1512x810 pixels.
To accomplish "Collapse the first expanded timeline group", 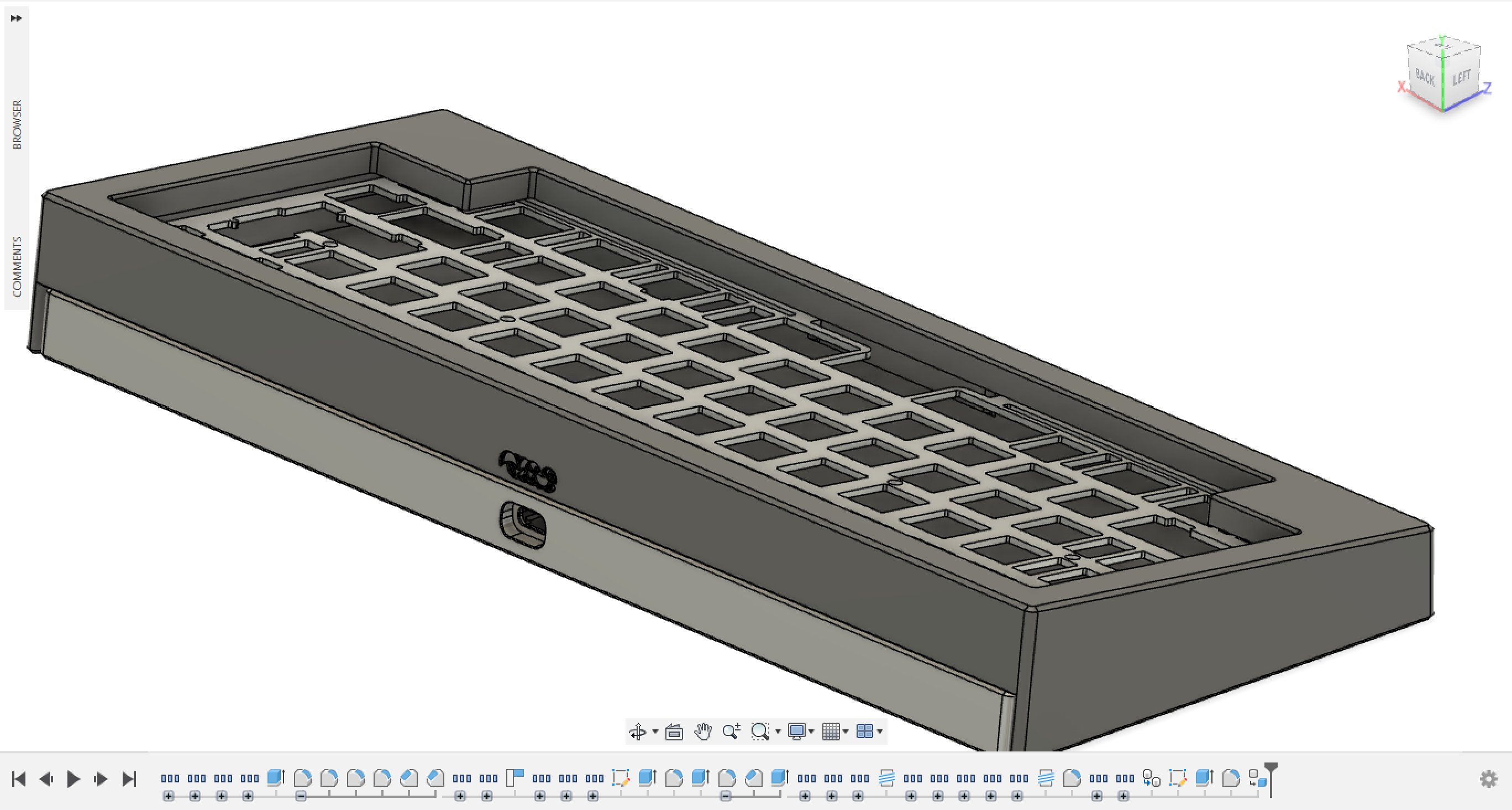I will (301, 797).
